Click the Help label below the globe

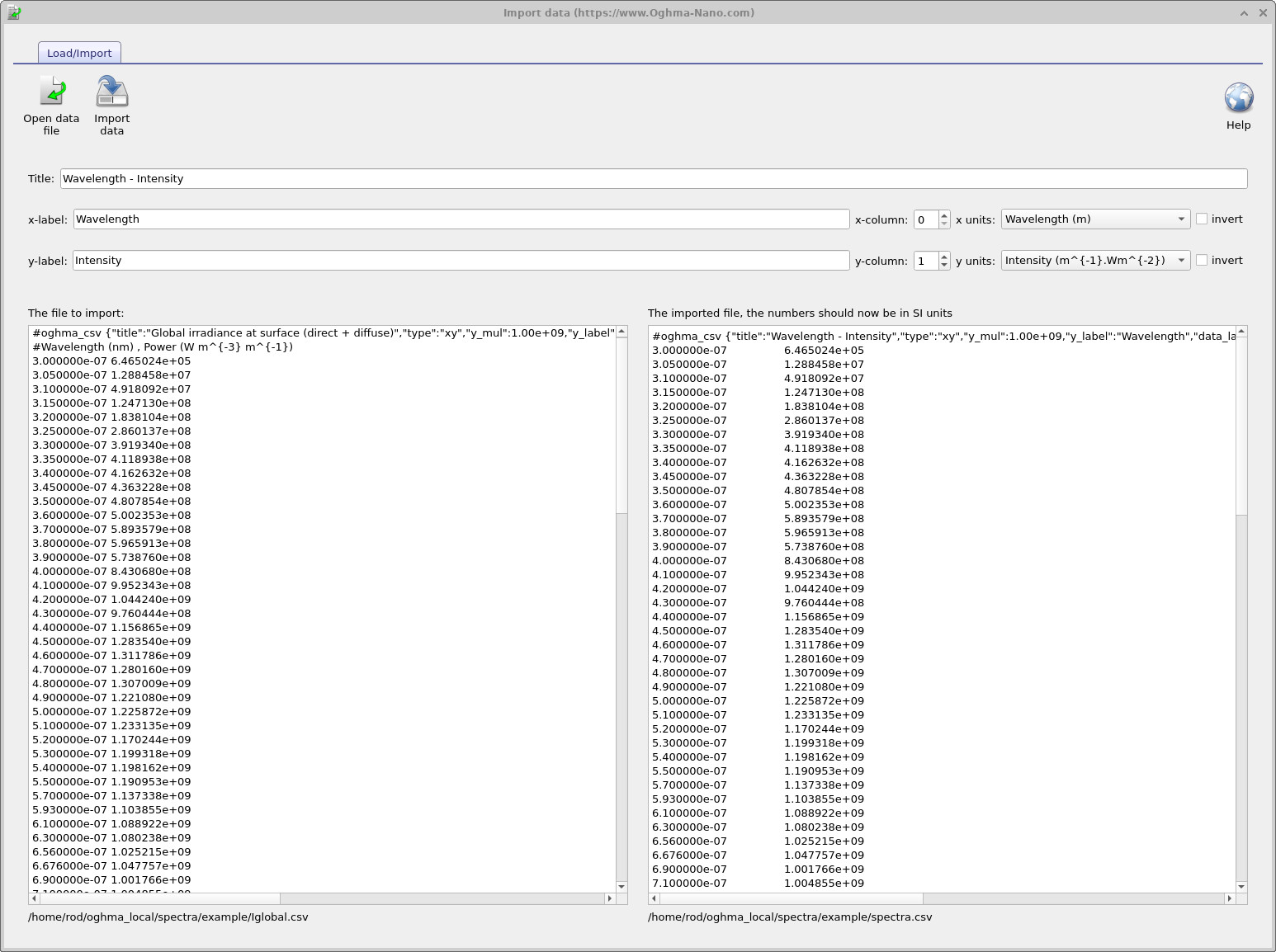(x=1238, y=125)
